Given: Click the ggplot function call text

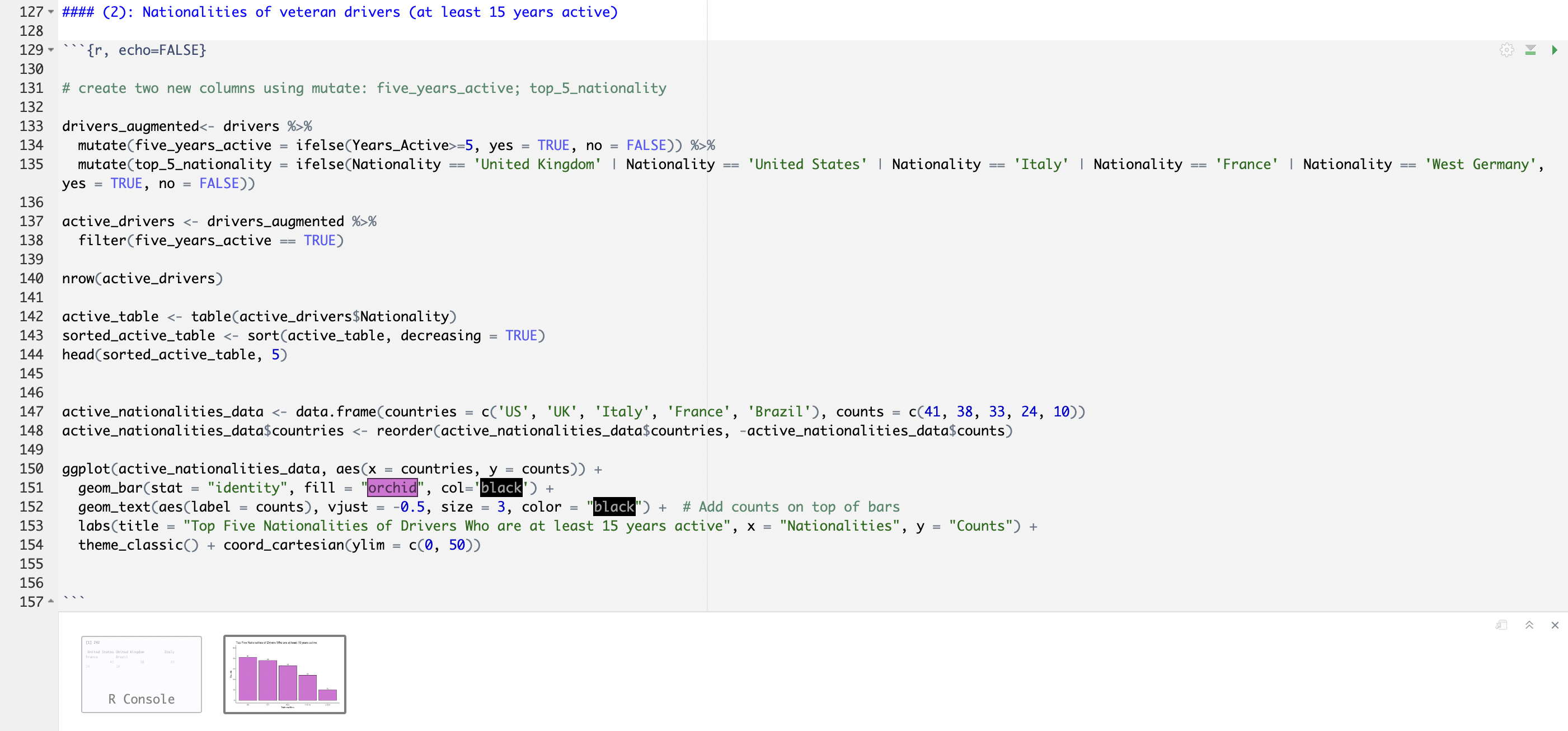Looking at the screenshot, I should [x=86, y=468].
